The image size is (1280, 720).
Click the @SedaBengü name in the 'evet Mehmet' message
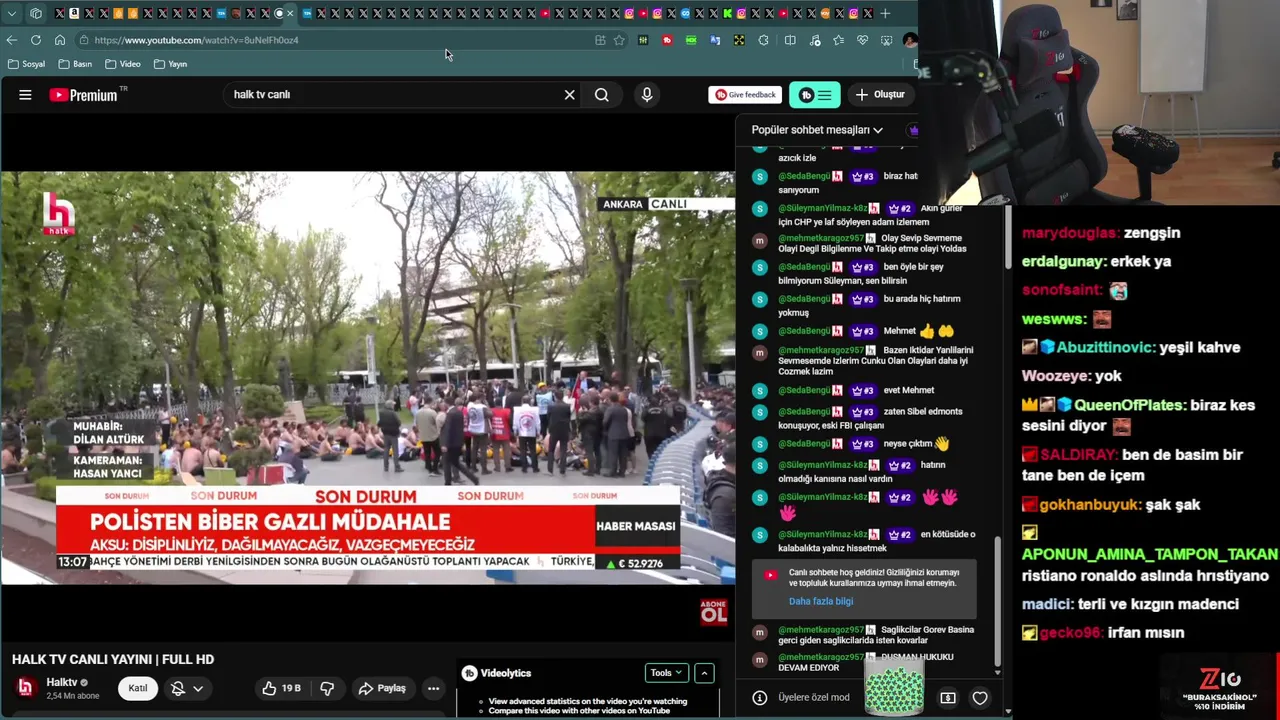pyautogui.click(x=804, y=390)
